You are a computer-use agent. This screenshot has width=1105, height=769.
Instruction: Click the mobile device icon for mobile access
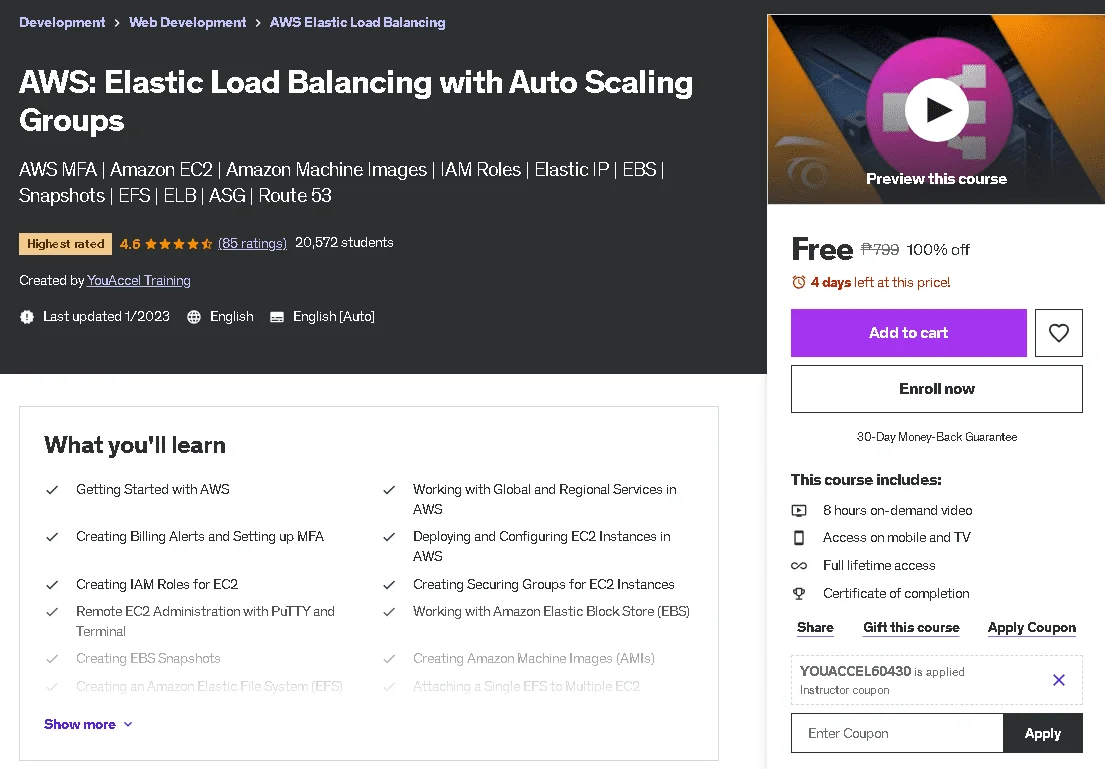point(798,538)
